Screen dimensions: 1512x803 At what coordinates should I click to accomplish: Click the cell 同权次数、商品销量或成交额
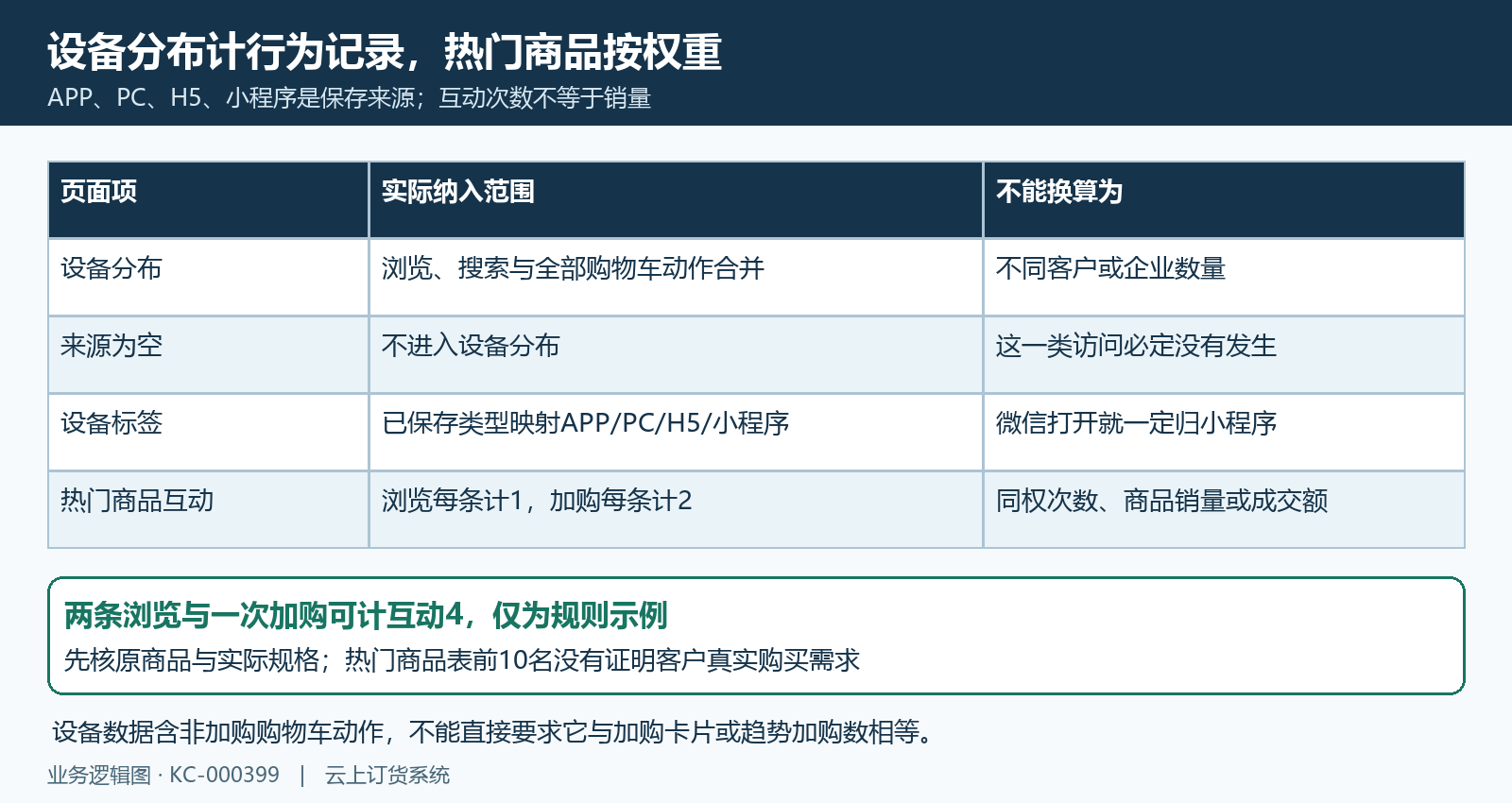(1224, 509)
